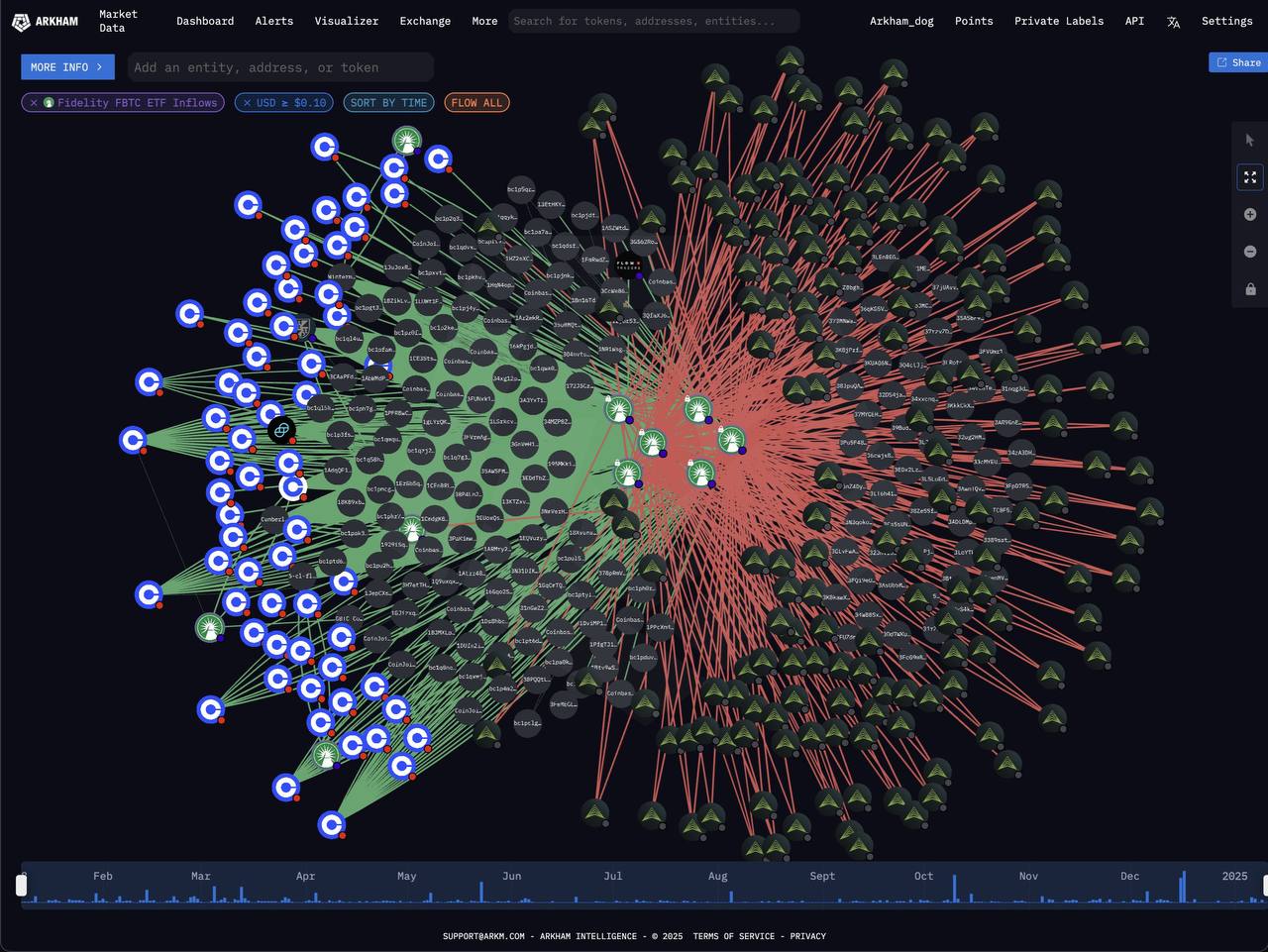The width and height of the screenshot is (1268, 952).
Task: Click the Arkham logo in header
Action: pyautogui.click(x=45, y=21)
